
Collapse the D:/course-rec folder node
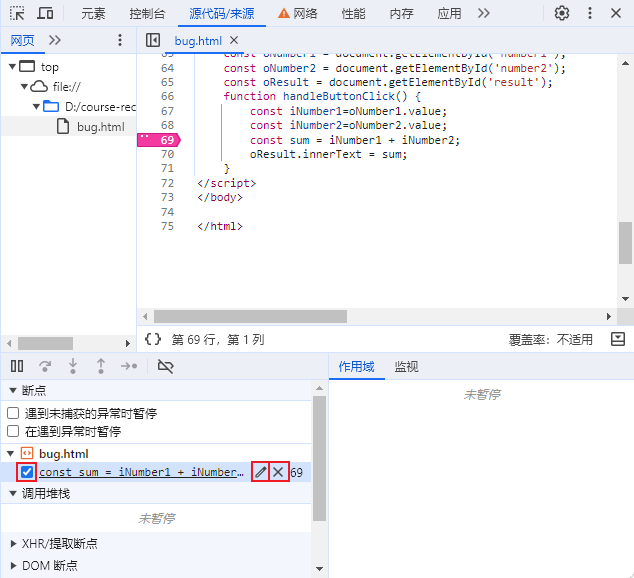[36, 107]
